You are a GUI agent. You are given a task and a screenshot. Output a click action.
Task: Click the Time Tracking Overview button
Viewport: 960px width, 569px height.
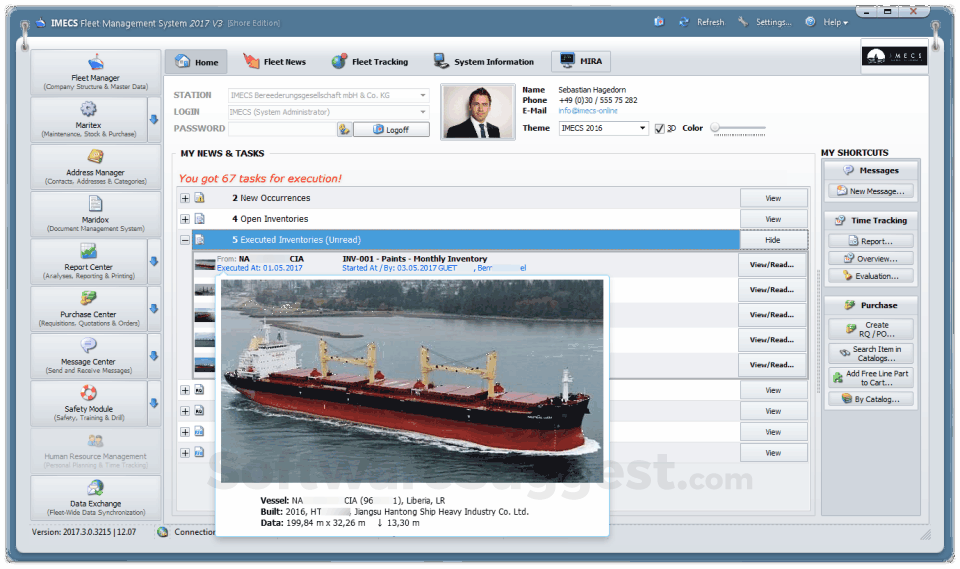click(871, 258)
